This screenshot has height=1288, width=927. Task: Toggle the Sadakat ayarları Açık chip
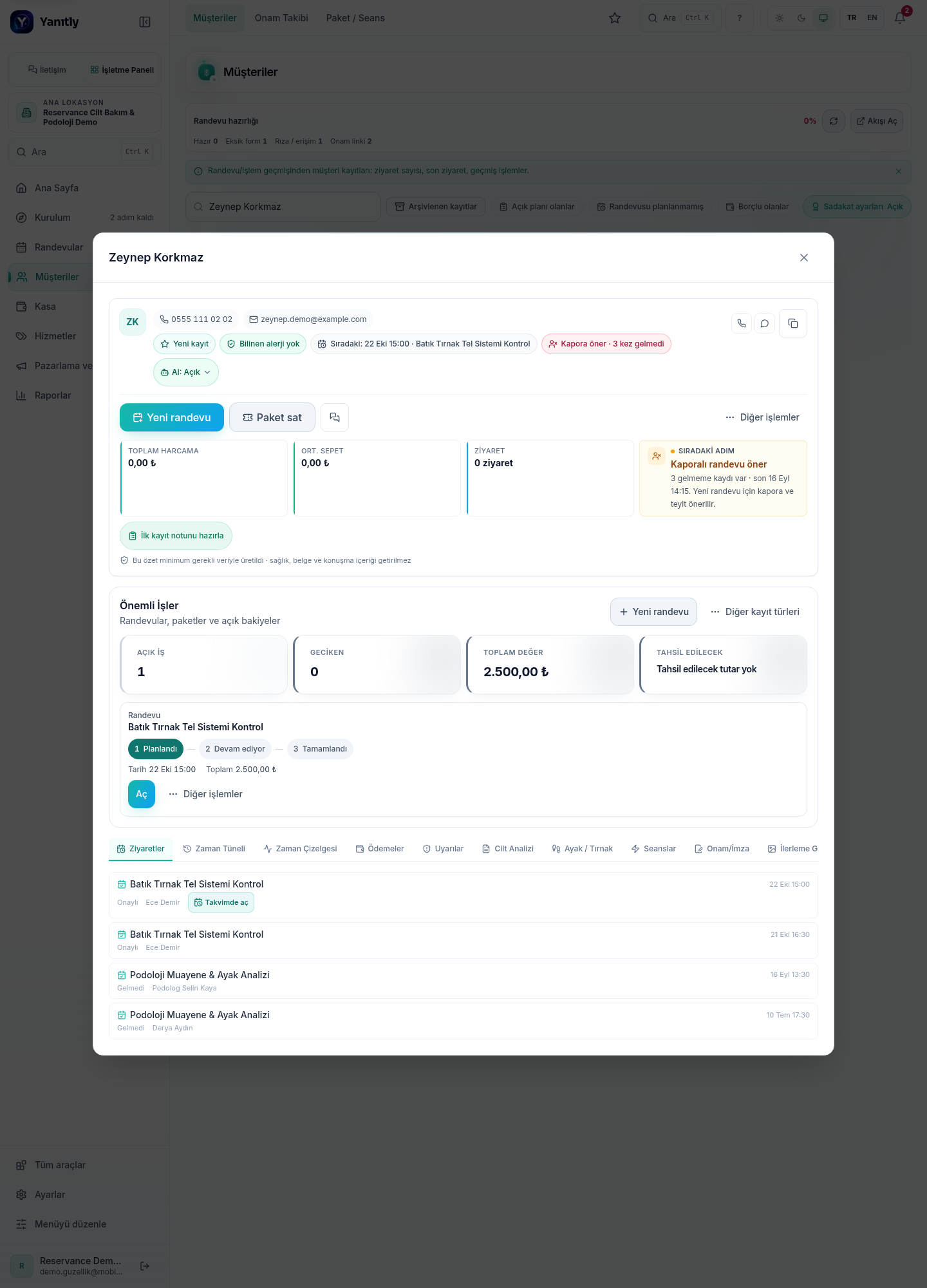pyautogui.click(x=857, y=207)
